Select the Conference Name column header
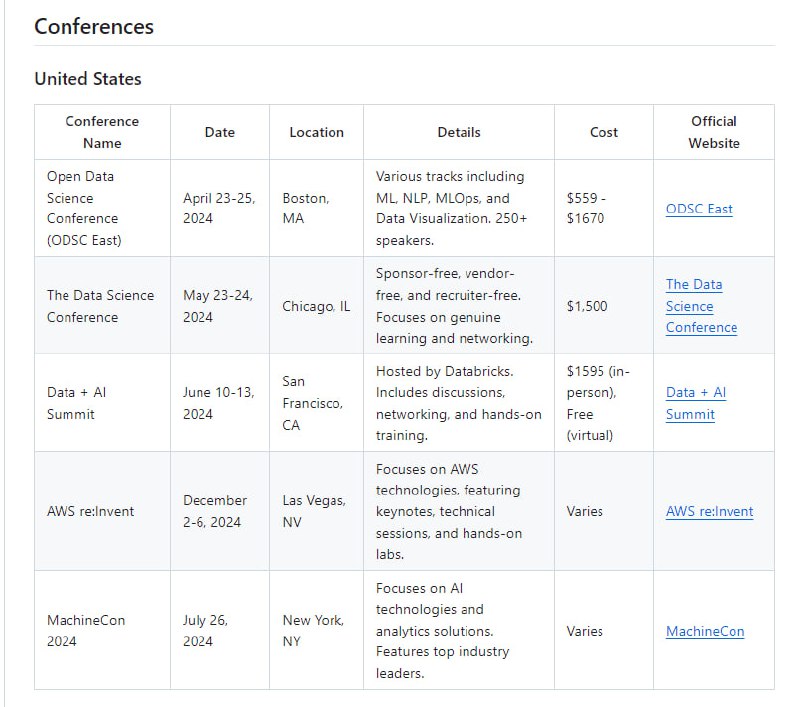 (x=102, y=132)
